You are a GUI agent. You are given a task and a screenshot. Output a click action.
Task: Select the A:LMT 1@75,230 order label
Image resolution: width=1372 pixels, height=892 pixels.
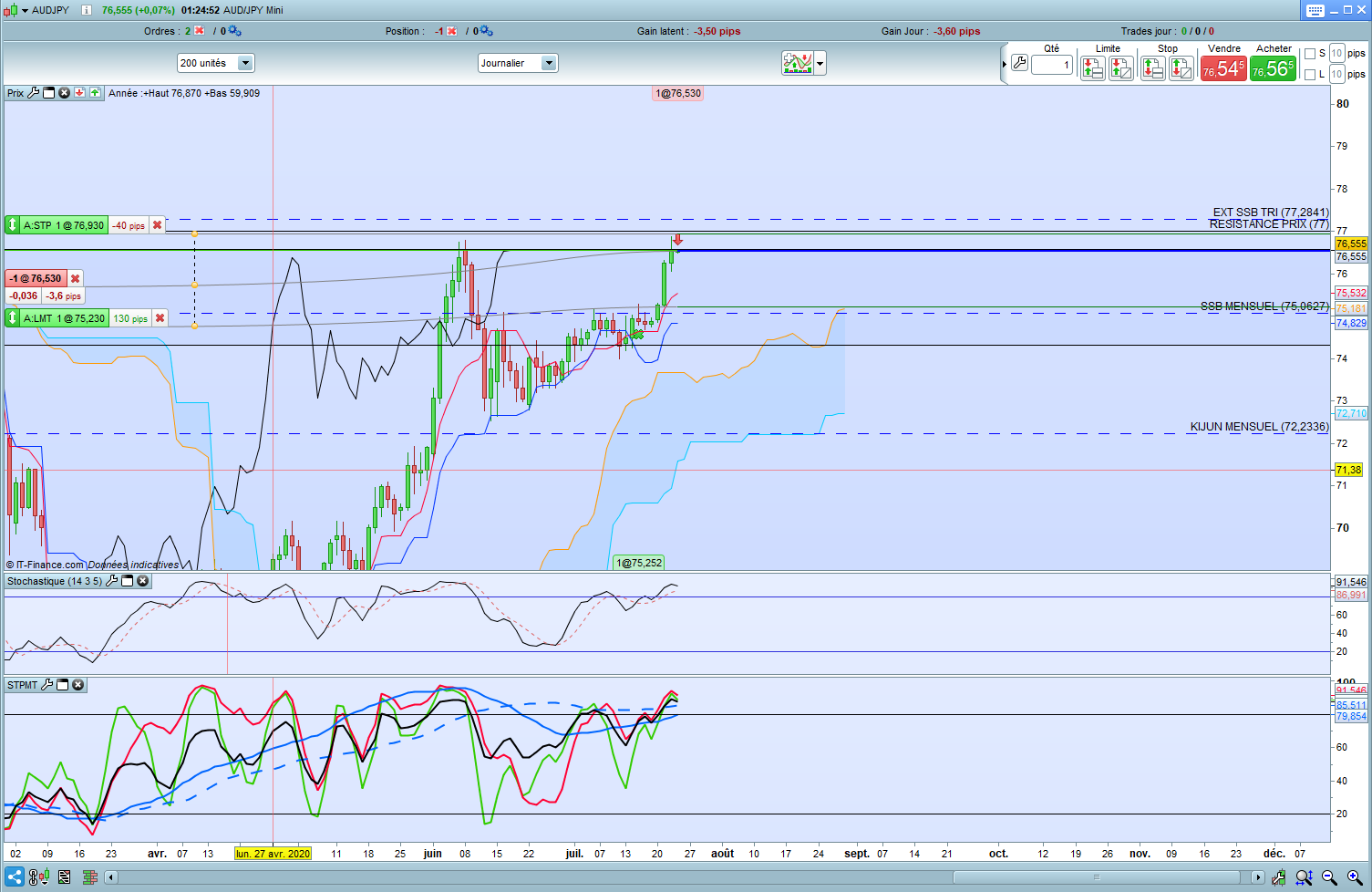coord(64,318)
